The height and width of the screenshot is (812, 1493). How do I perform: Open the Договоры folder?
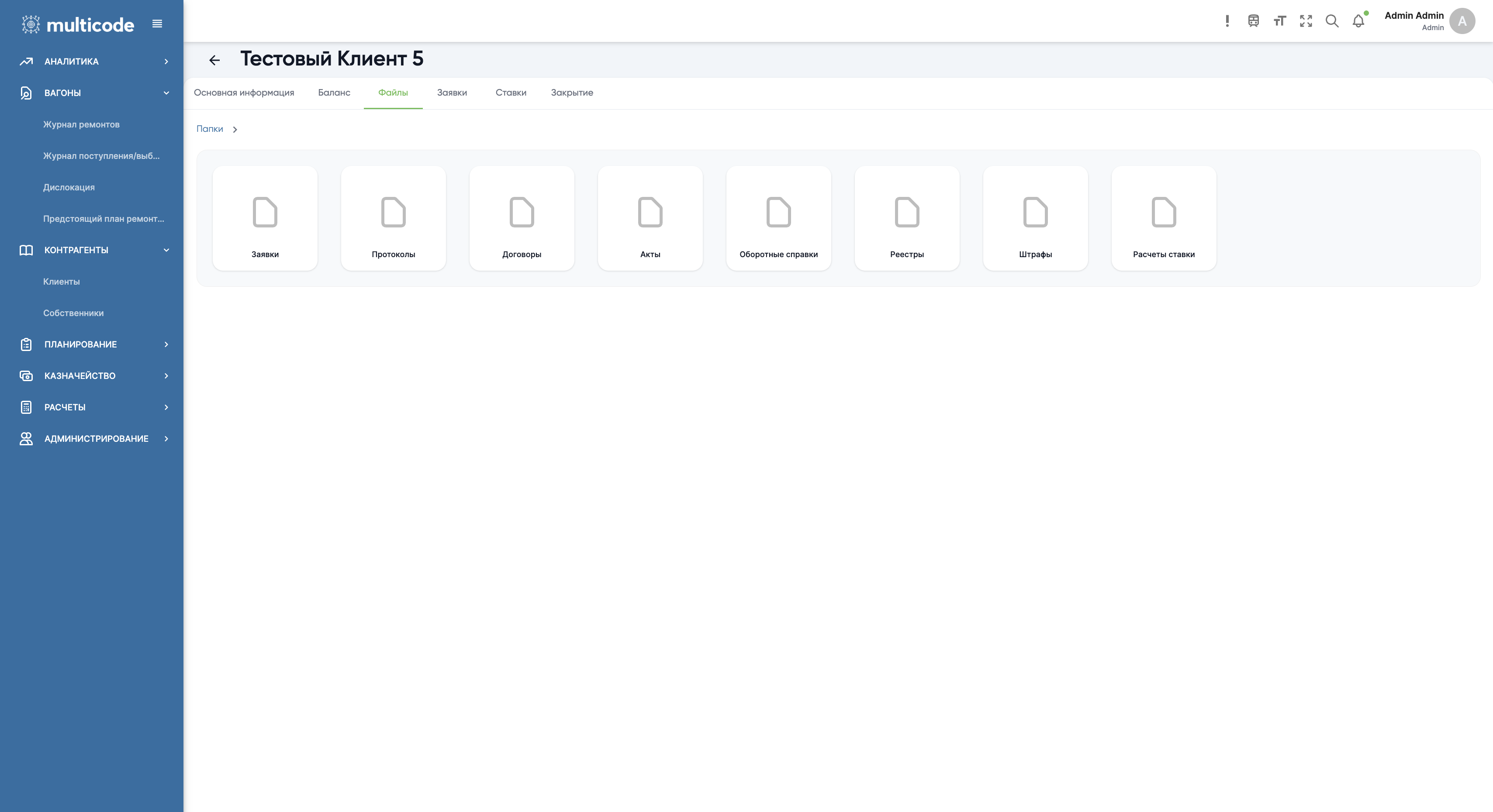click(521, 218)
